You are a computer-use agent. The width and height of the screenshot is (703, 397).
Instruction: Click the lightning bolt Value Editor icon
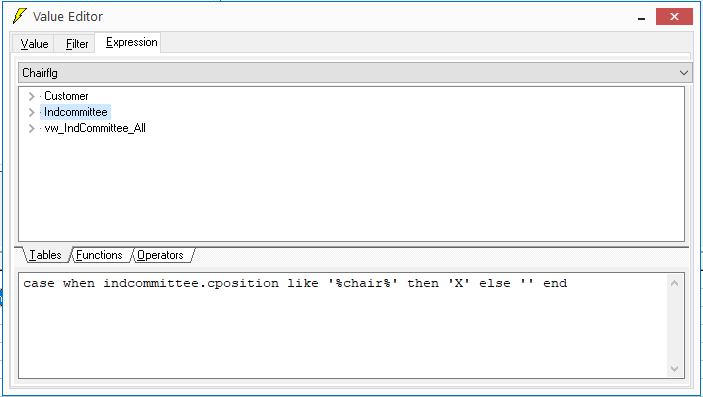[20, 16]
